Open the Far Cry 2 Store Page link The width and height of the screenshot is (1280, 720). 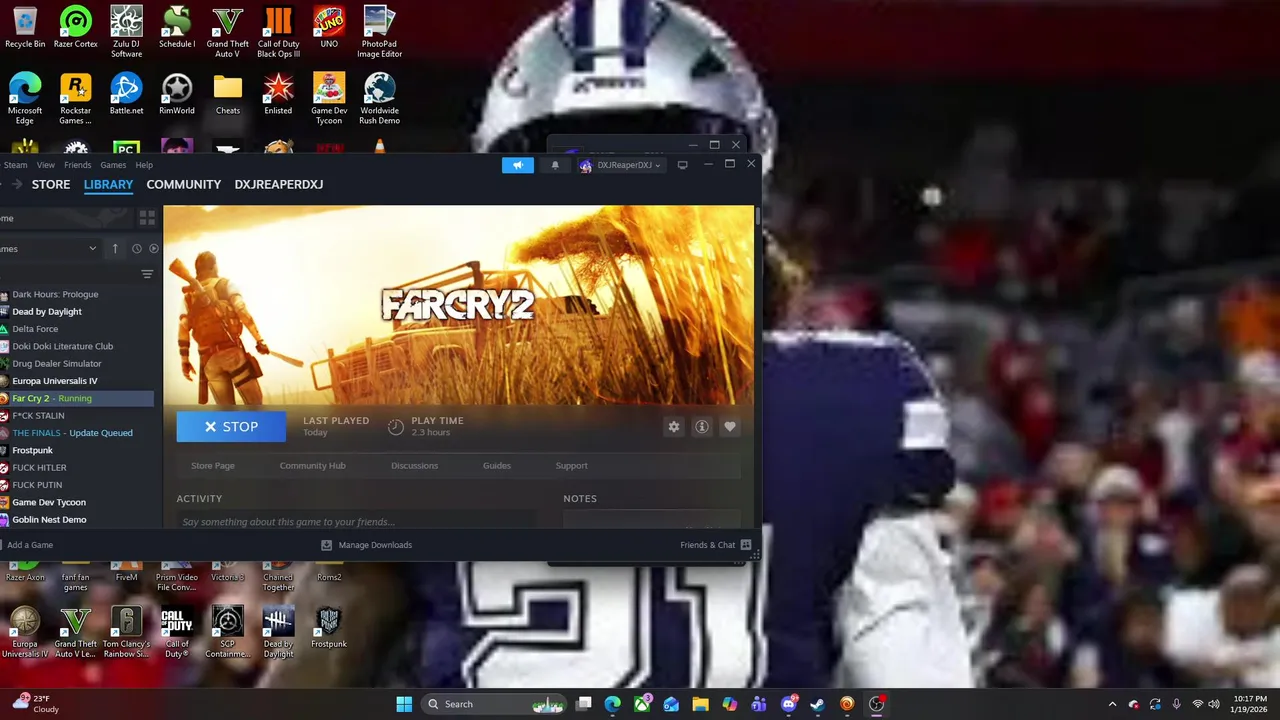[213, 465]
